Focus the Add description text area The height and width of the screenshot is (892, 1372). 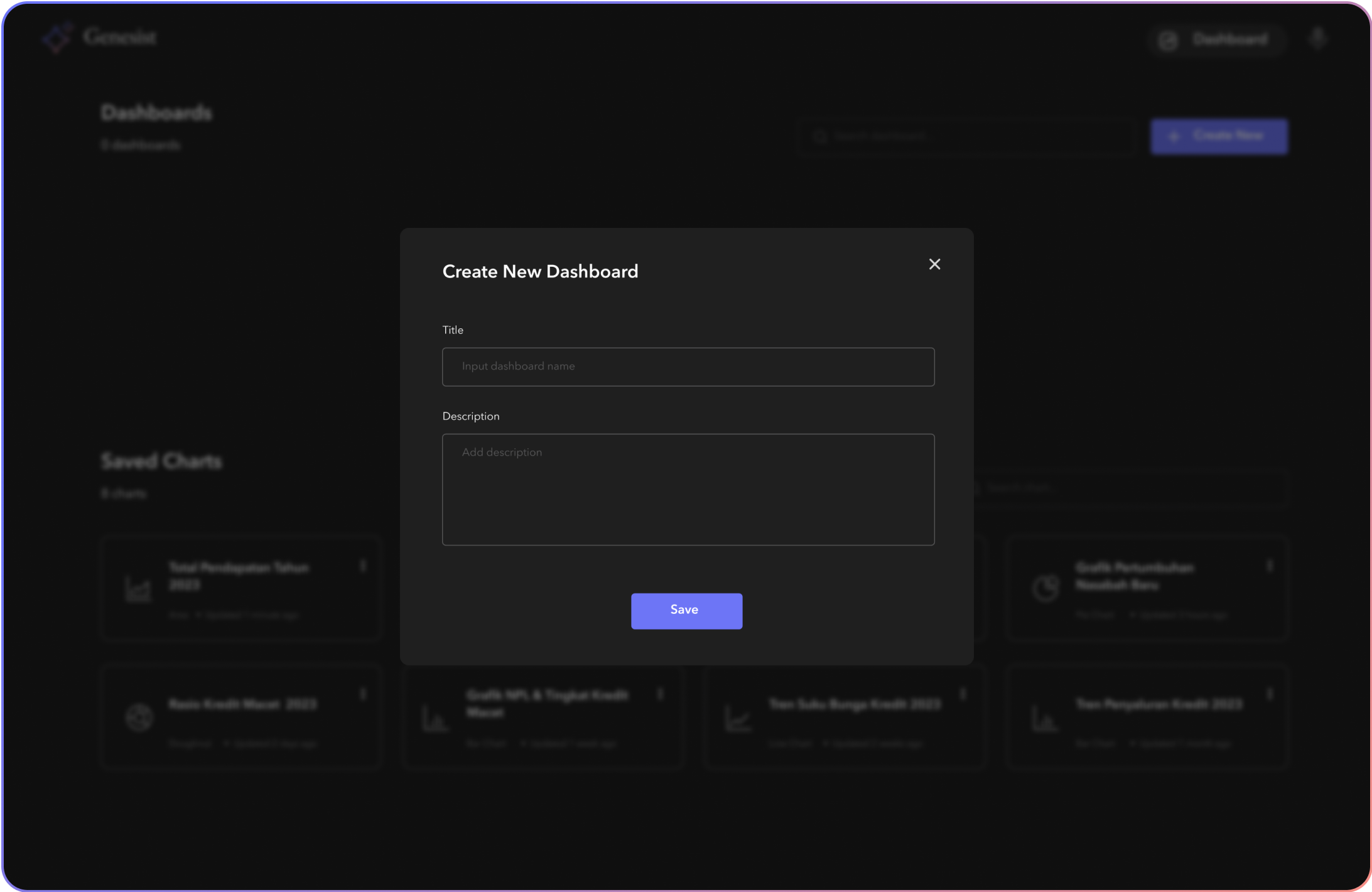pos(688,489)
